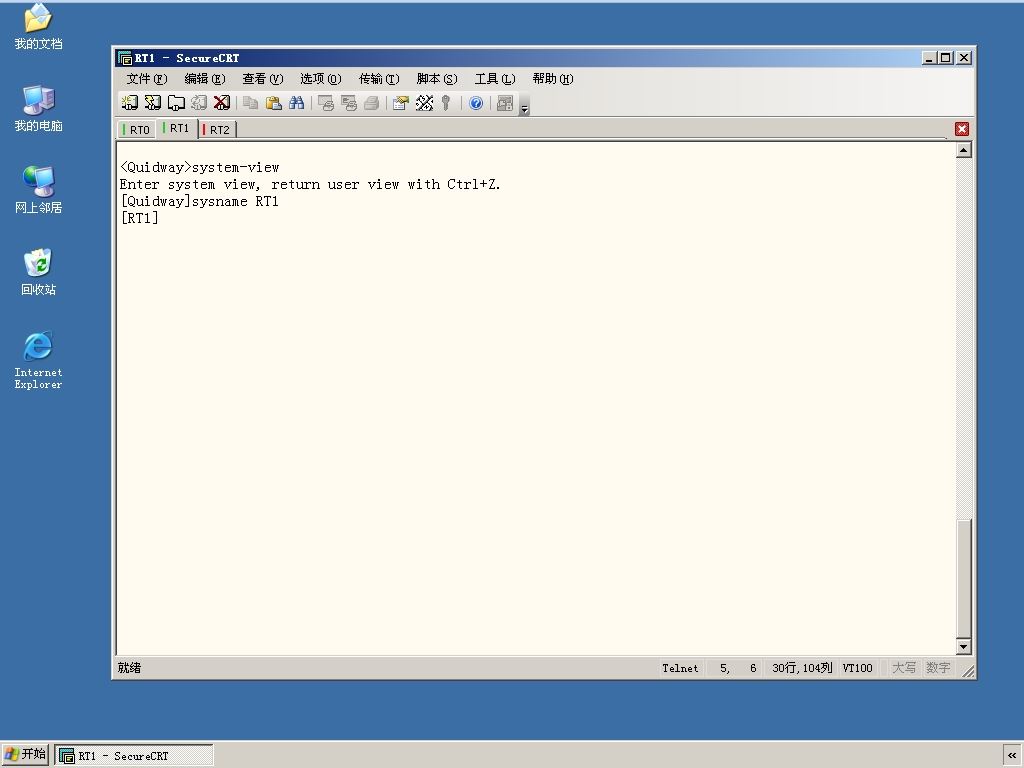Click the window resize grip corner
Viewport: 1024px width, 768px height.
click(967, 671)
